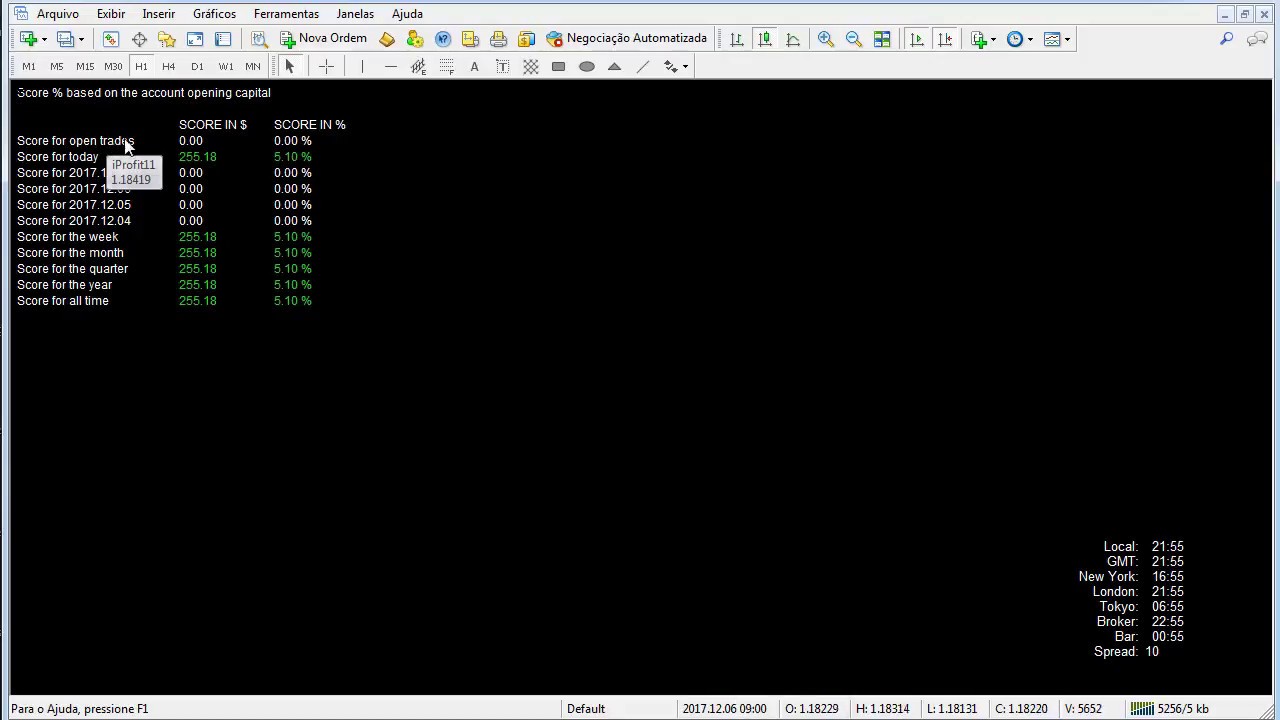Expand the profiles dropdown arrow
This screenshot has height=720, width=1280.
coord(81,40)
